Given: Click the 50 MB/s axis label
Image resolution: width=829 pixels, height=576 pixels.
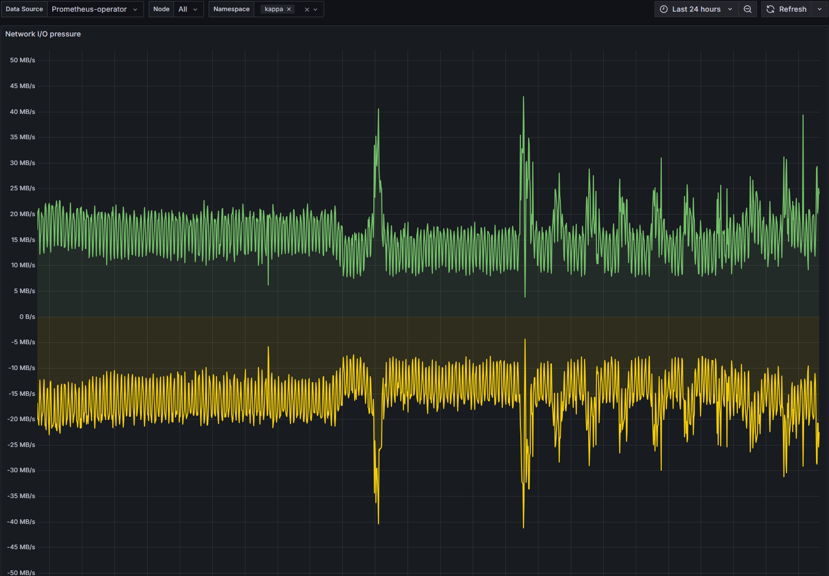Looking at the screenshot, I should click(x=22, y=60).
